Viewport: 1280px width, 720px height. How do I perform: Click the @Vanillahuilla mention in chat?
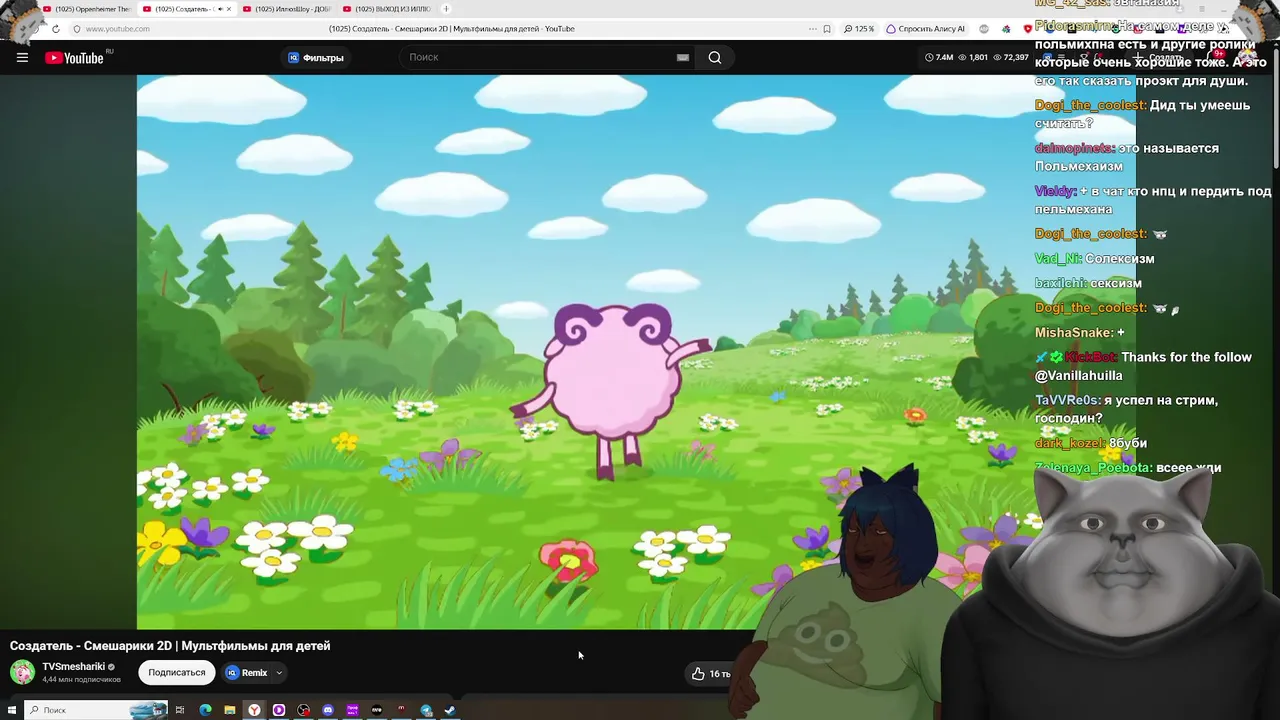click(x=1079, y=376)
